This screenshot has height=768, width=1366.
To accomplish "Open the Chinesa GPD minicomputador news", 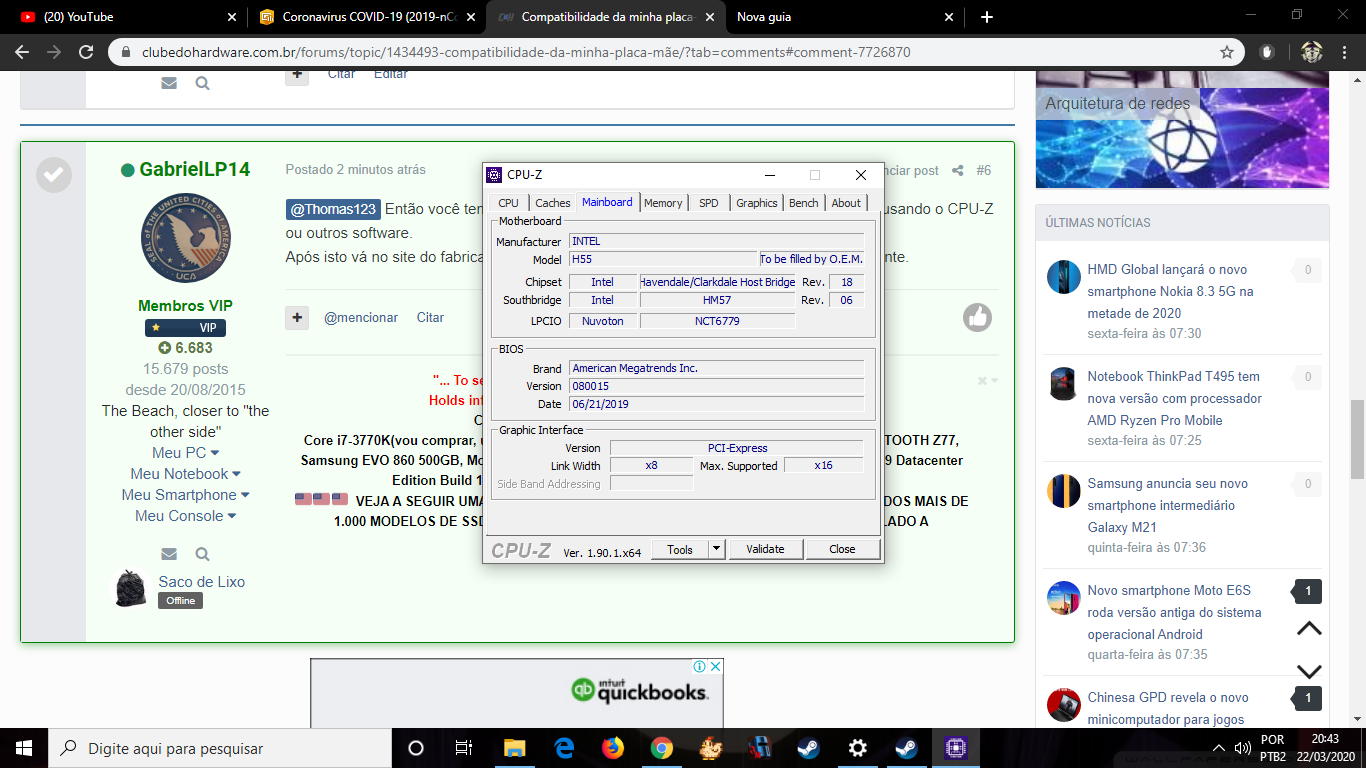I will point(1168,708).
